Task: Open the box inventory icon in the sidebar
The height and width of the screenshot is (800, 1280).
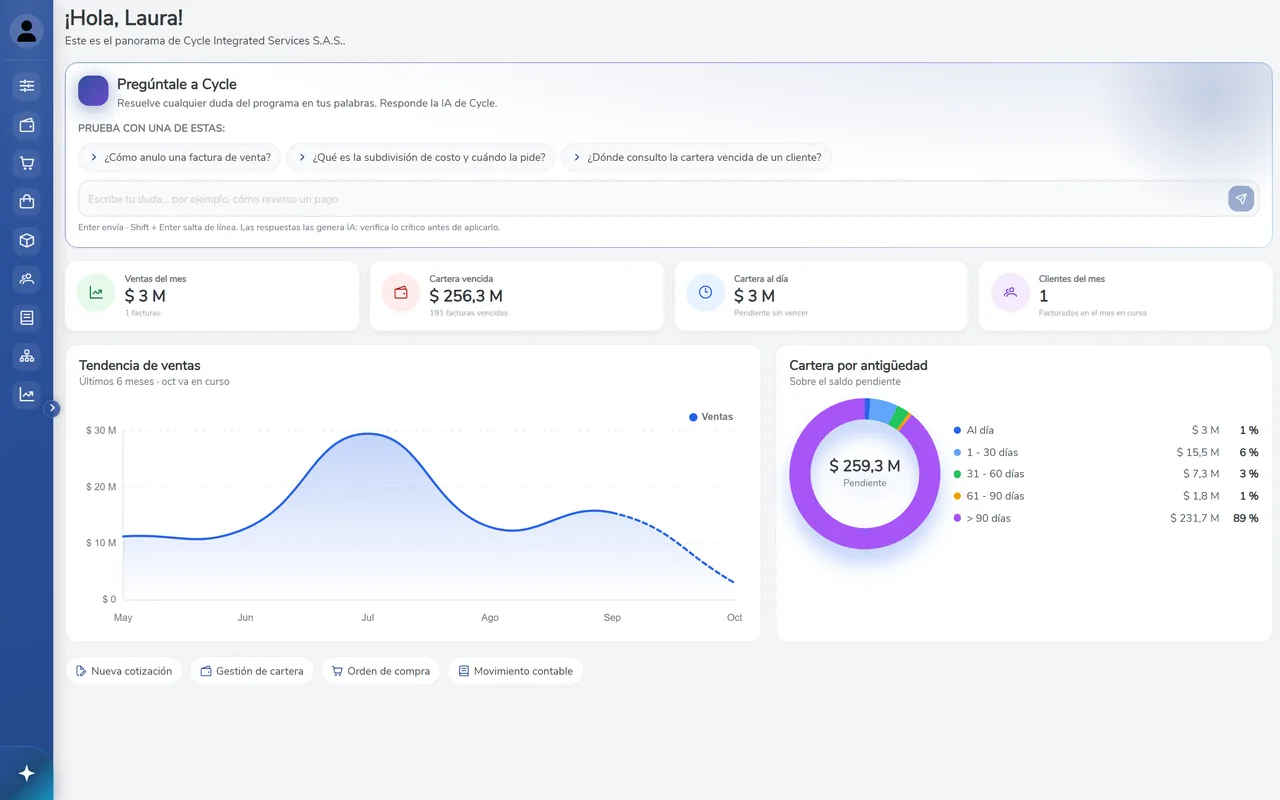Action: pyautogui.click(x=27, y=240)
